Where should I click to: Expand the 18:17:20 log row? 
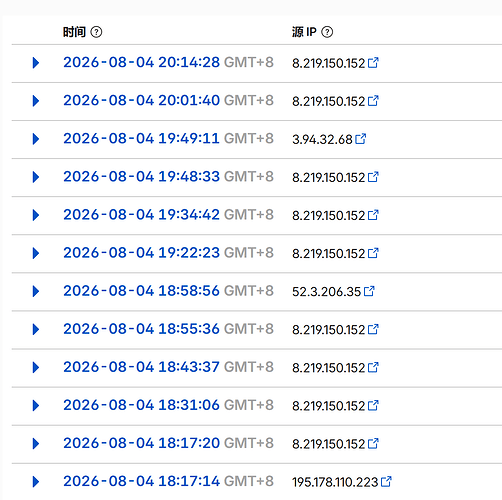tap(36, 443)
